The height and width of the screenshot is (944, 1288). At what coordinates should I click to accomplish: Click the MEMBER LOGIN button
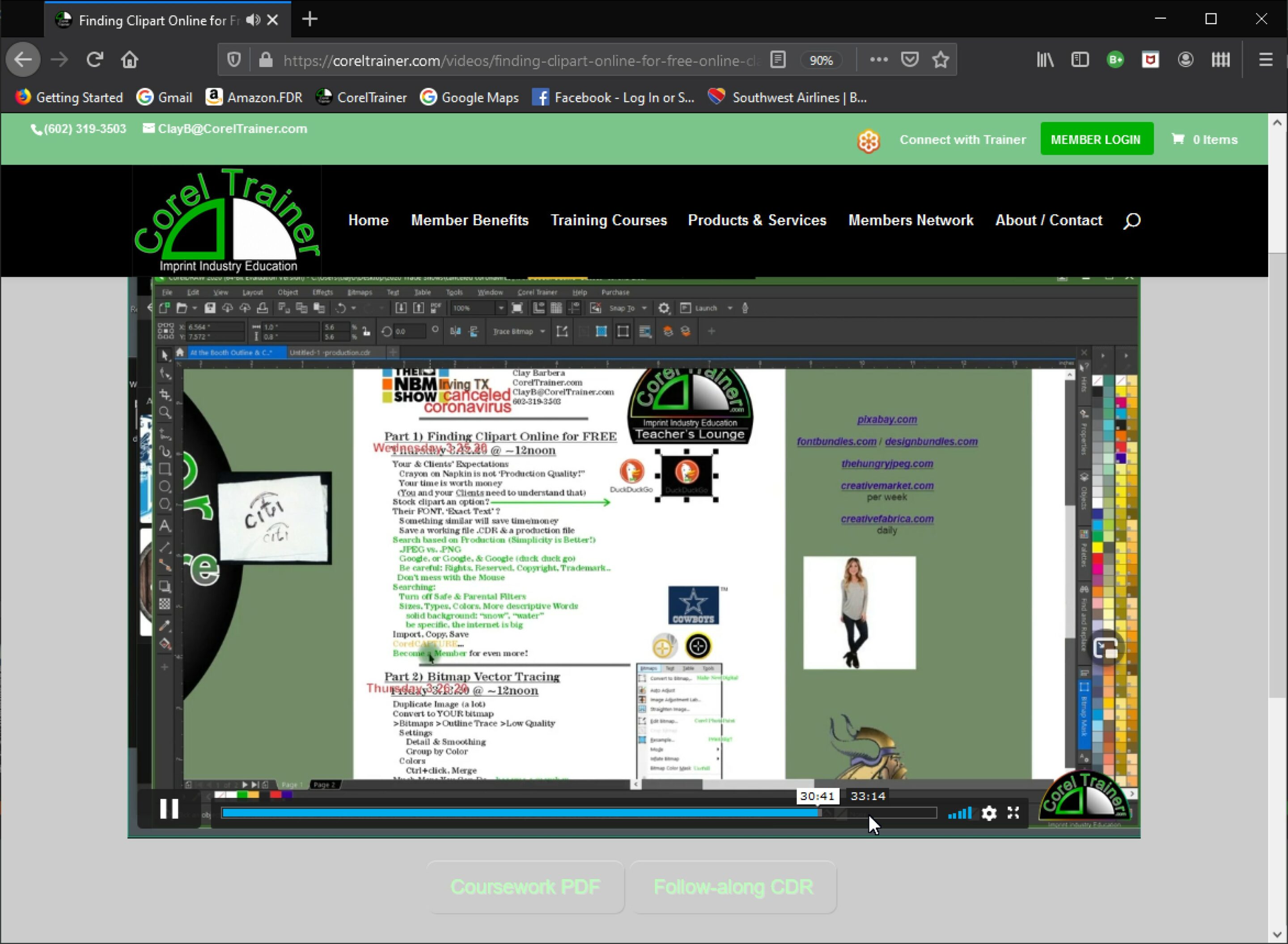1096,139
